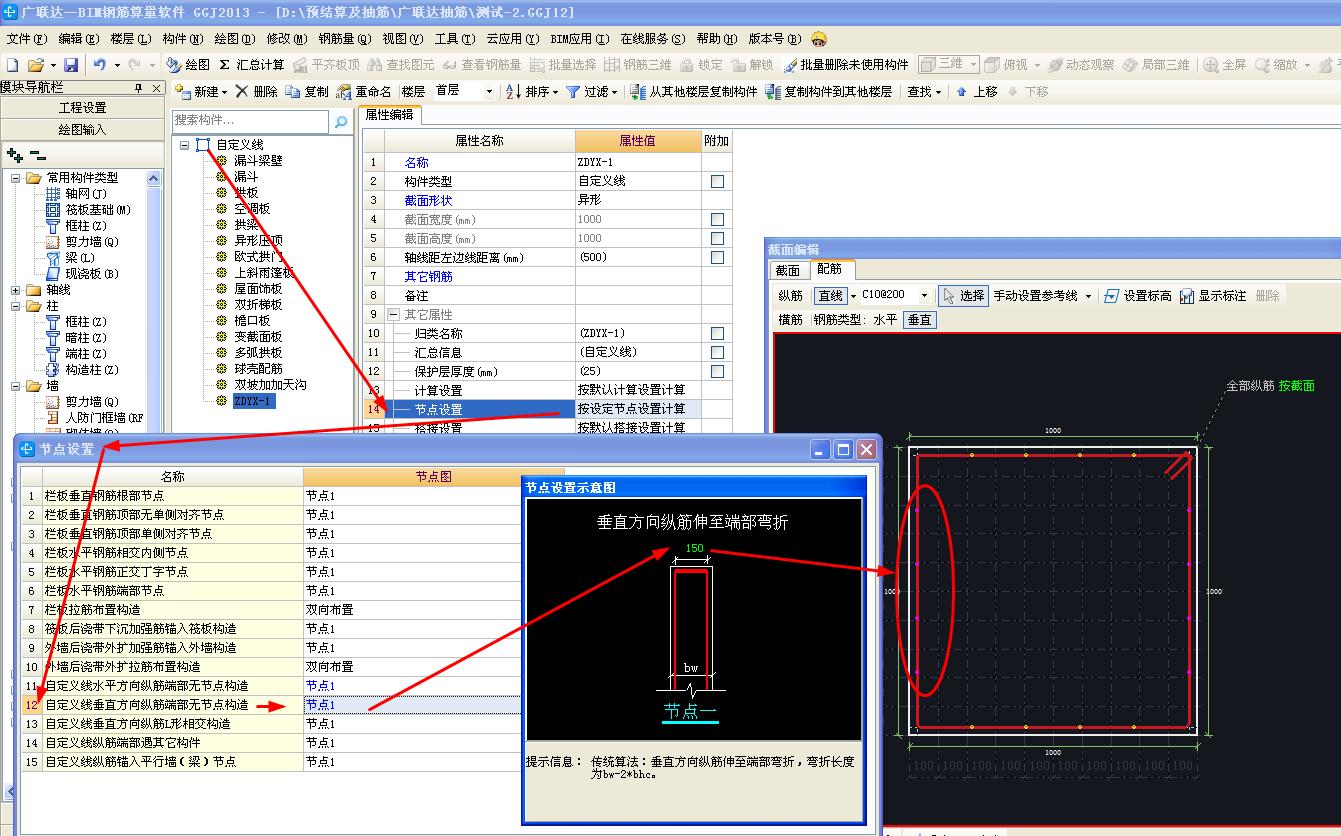Toggle 附加 checkbox for 轴线距左边线距离 row
1341x836 pixels.
tap(717, 258)
